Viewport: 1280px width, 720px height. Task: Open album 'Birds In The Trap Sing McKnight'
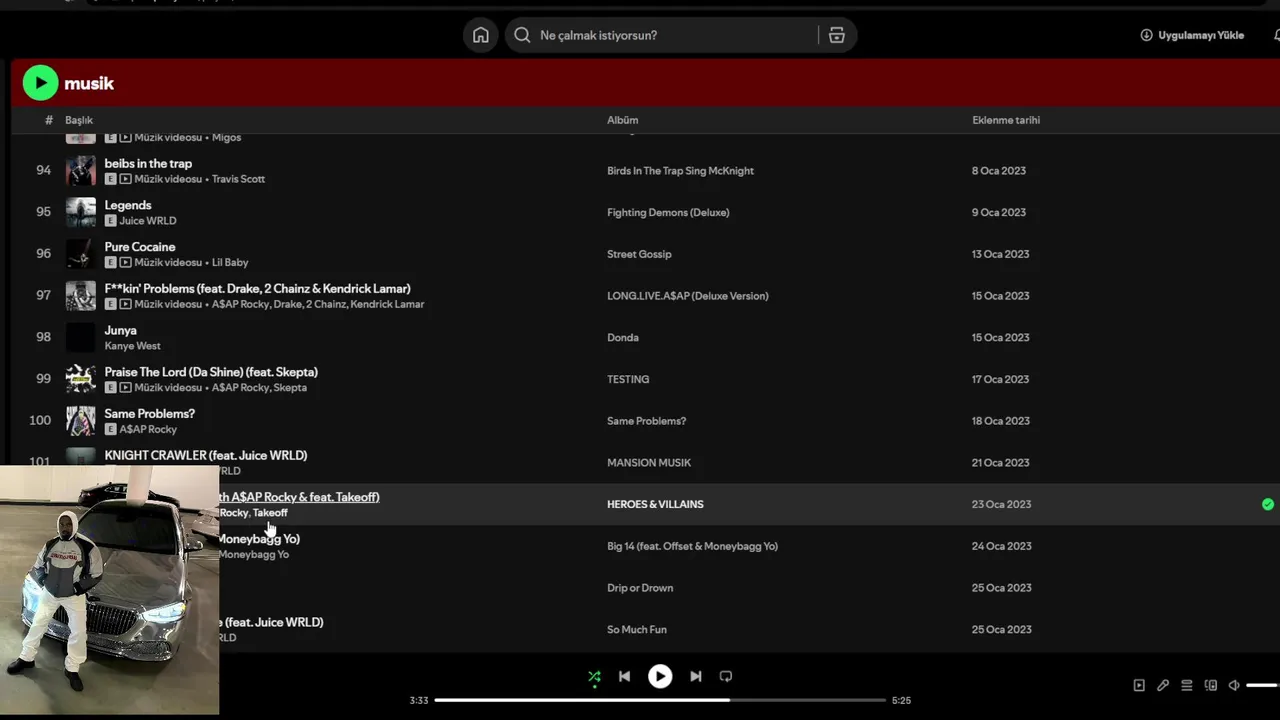tap(680, 171)
